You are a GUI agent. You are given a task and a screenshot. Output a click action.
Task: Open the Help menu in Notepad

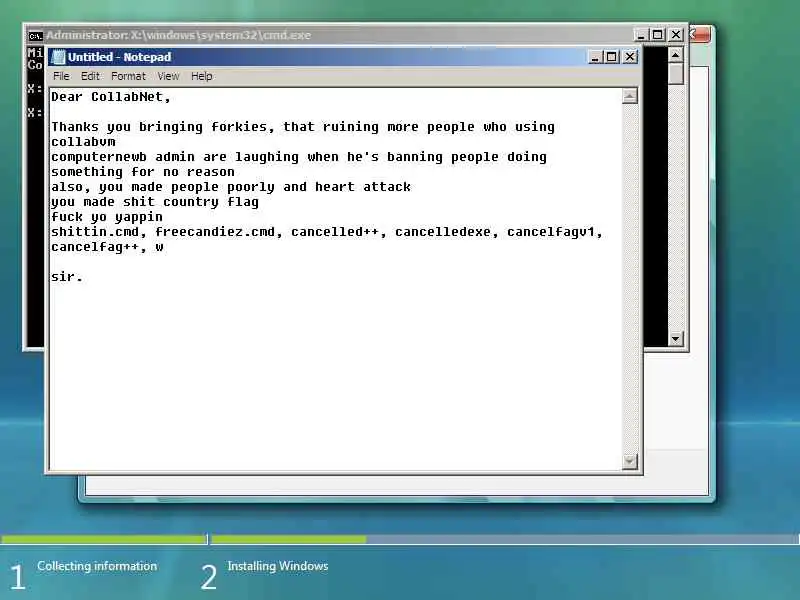coord(202,76)
